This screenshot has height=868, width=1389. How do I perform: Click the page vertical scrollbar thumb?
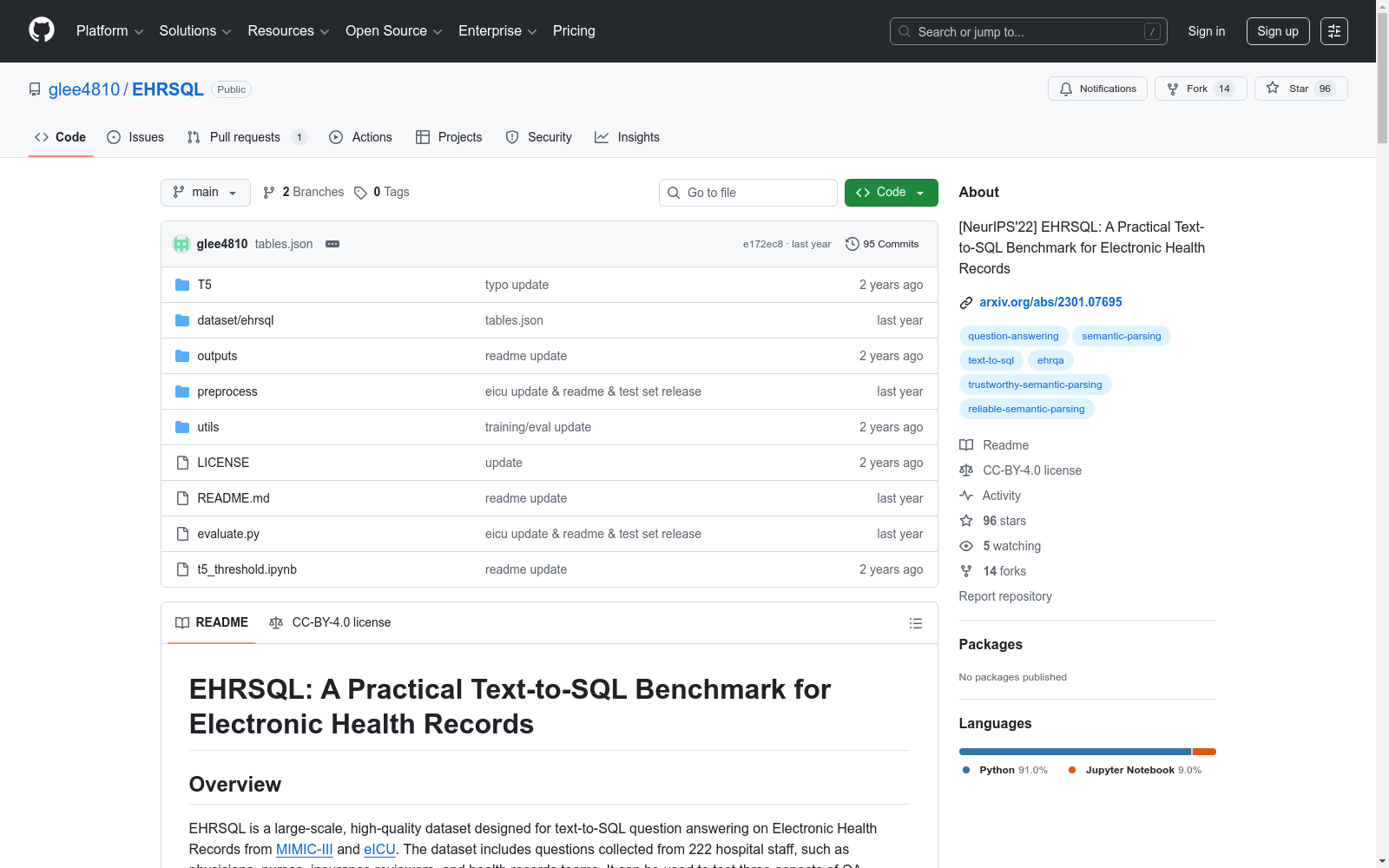coord(1382,78)
